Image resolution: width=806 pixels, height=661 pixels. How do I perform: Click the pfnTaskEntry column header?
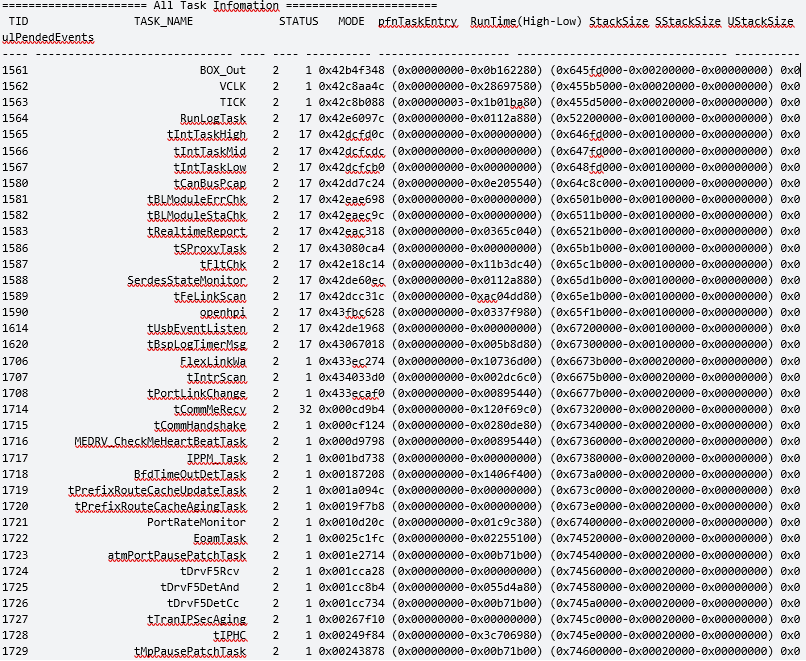tap(417, 22)
